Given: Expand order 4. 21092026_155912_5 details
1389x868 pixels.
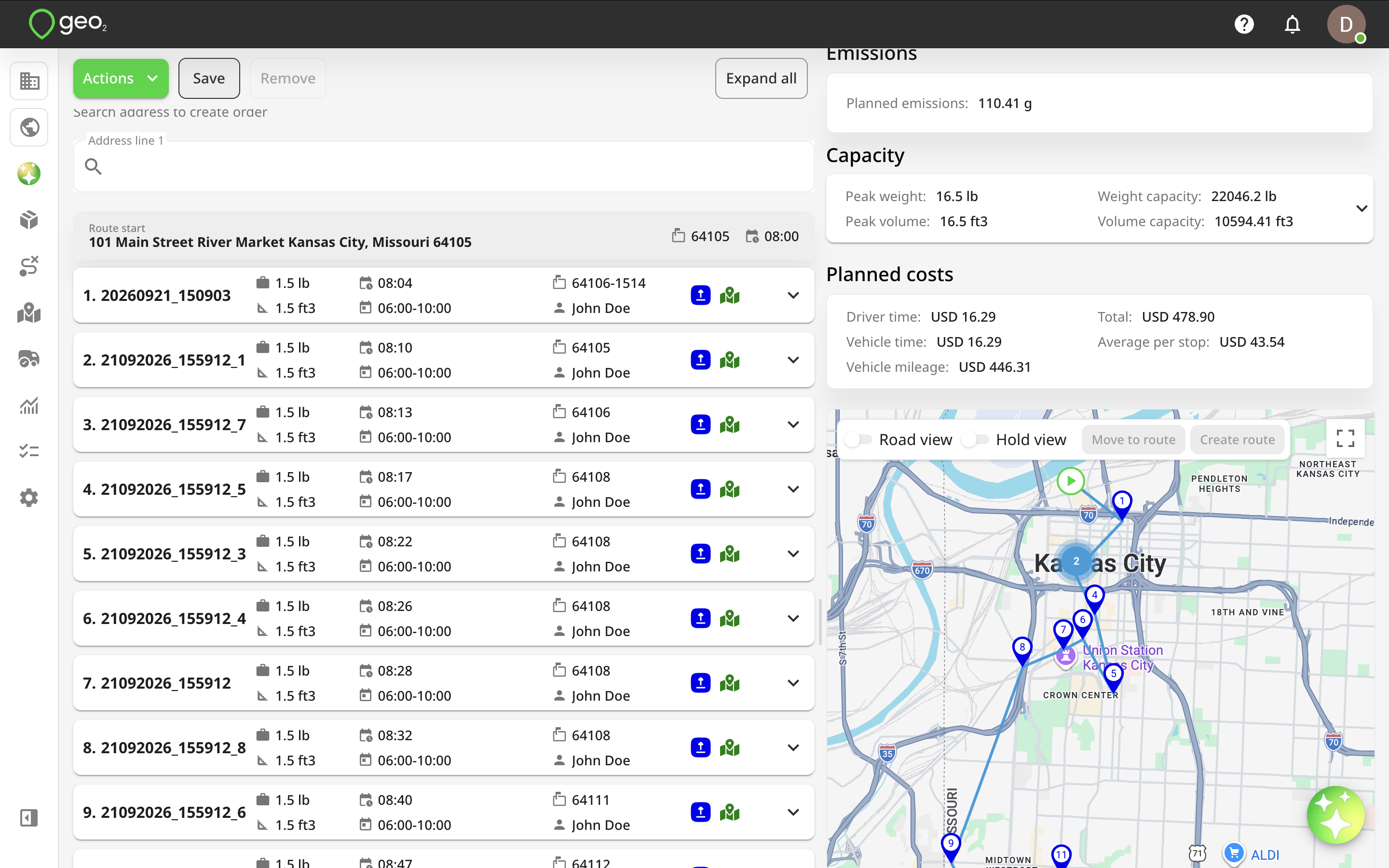Looking at the screenshot, I should (793, 489).
